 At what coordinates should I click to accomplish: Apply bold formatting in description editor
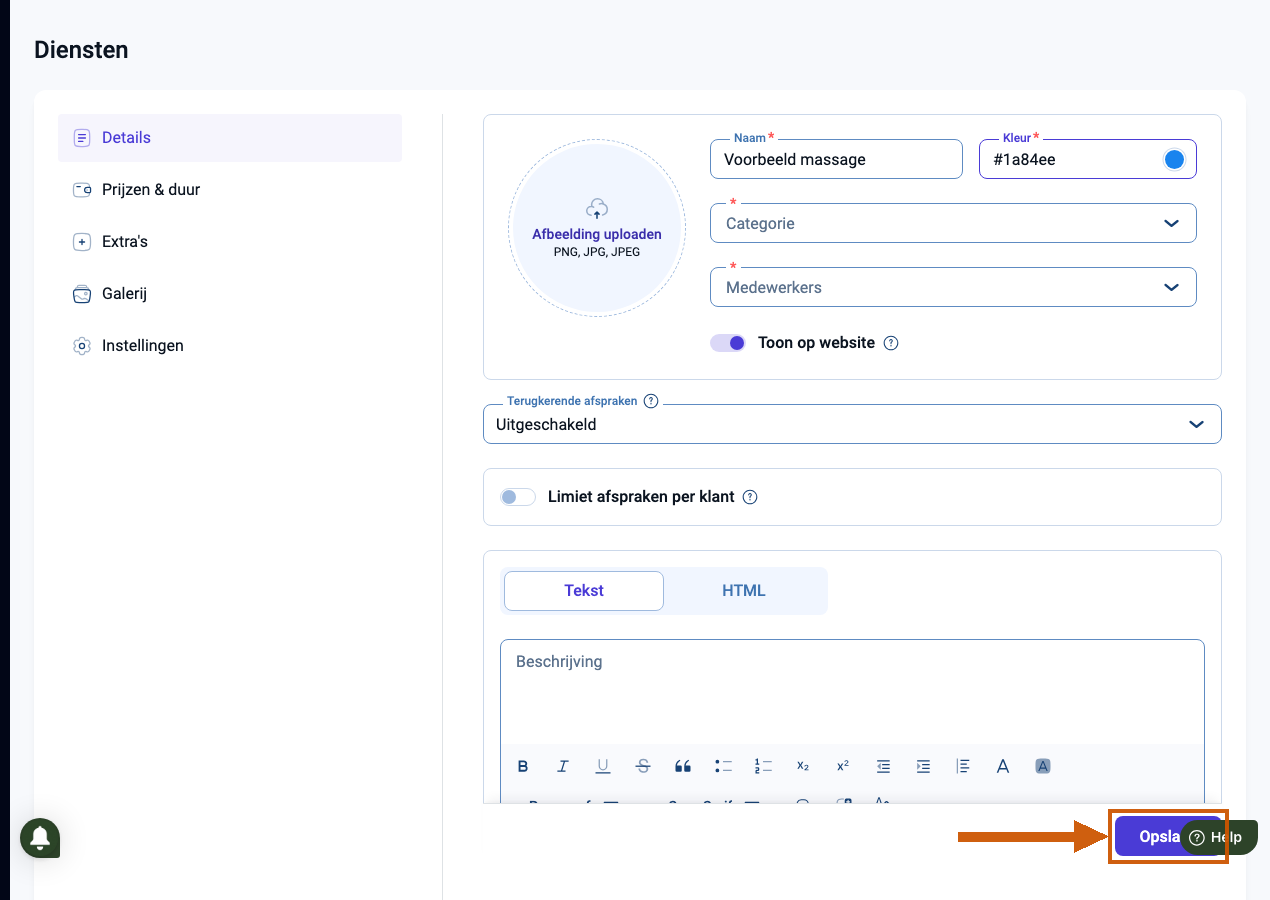click(523, 767)
